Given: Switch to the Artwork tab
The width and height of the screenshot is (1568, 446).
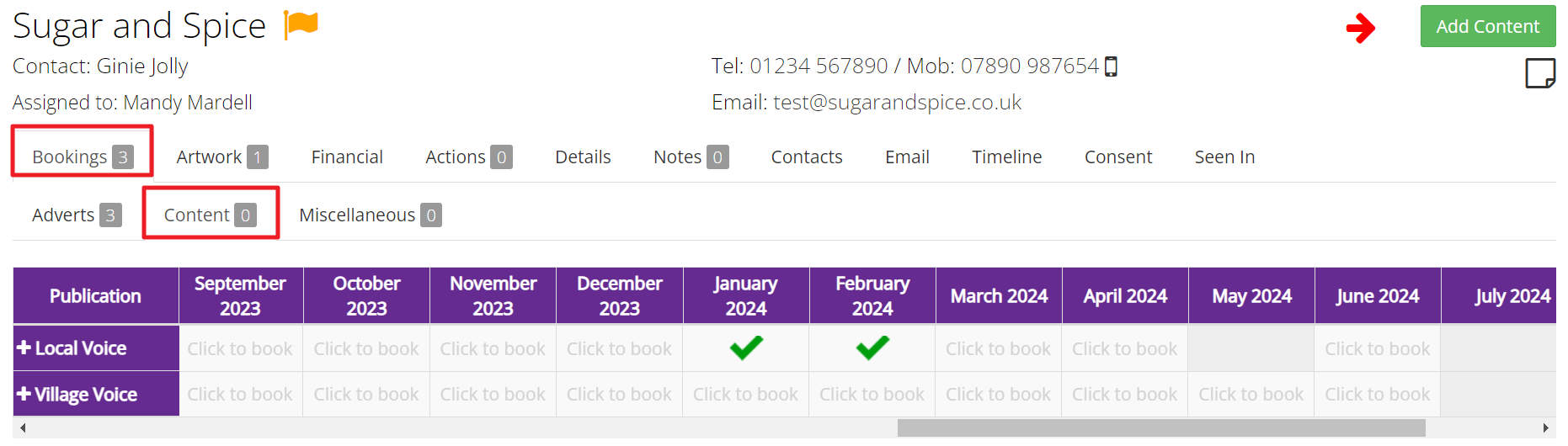Looking at the screenshot, I should (x=222, y=157).
